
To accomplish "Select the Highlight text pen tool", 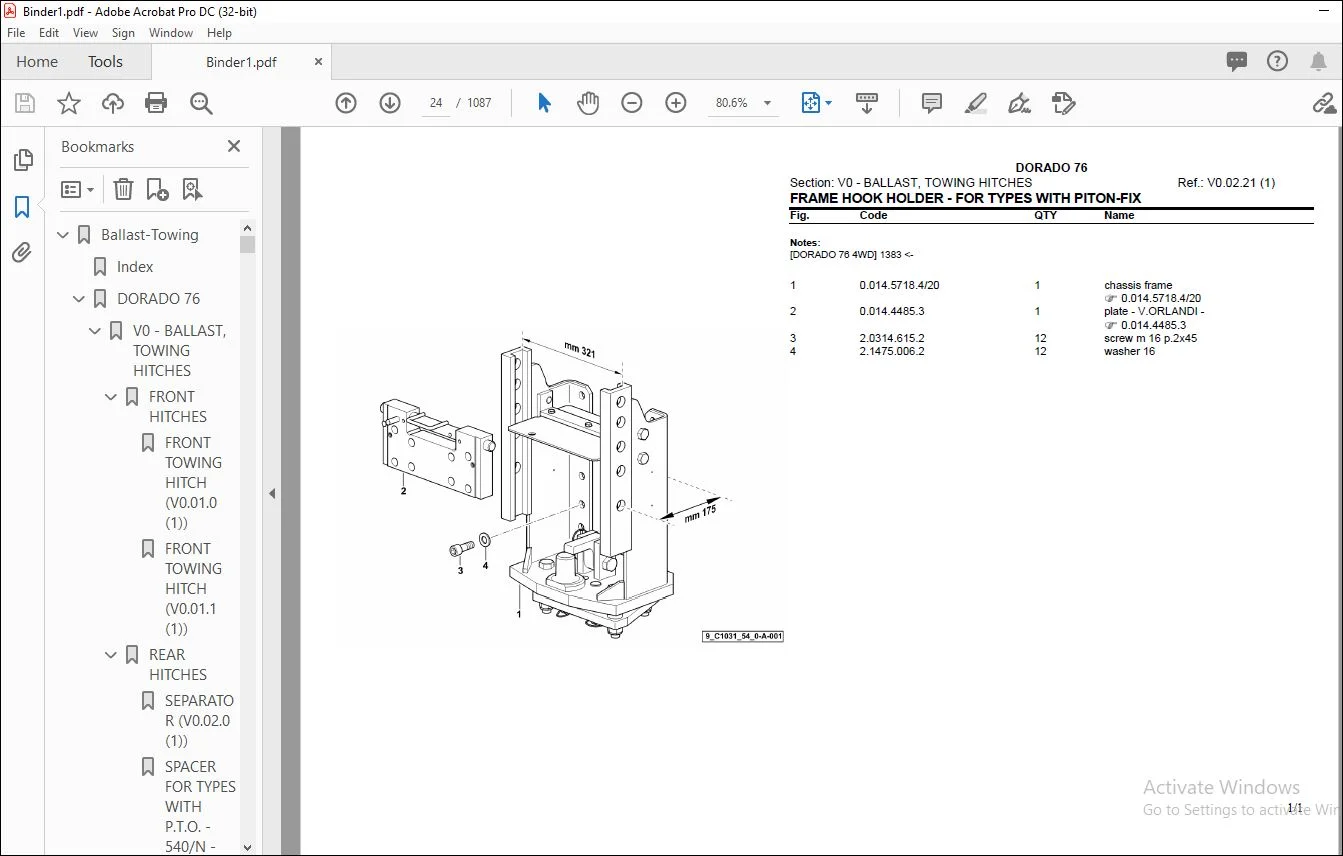I will (x=976, y=103).
